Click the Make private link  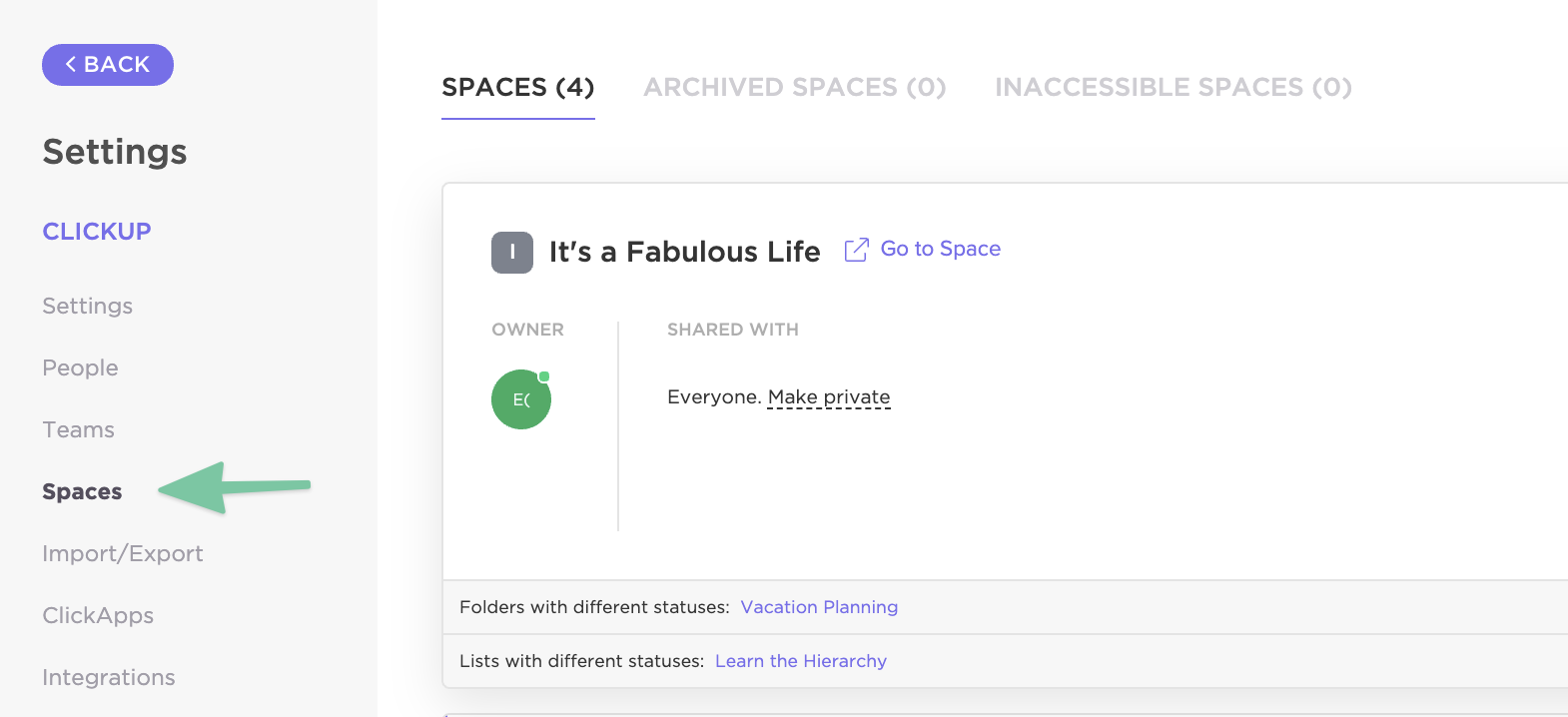point(829,397)
